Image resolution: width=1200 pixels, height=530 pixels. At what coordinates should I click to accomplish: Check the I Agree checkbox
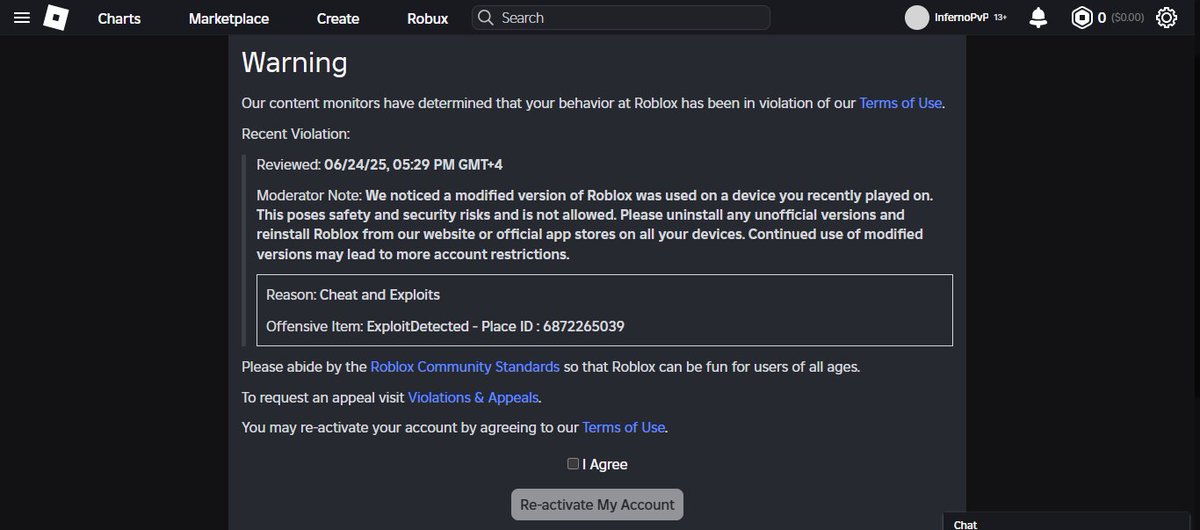coord(573,463)
